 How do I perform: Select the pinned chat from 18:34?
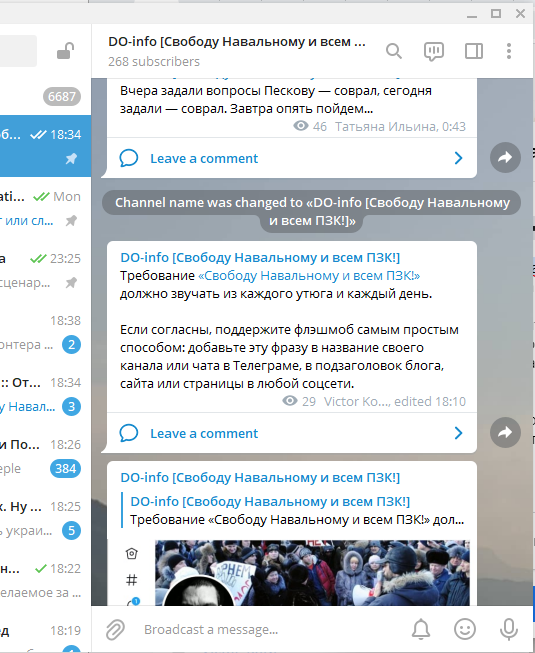(45, 146)
